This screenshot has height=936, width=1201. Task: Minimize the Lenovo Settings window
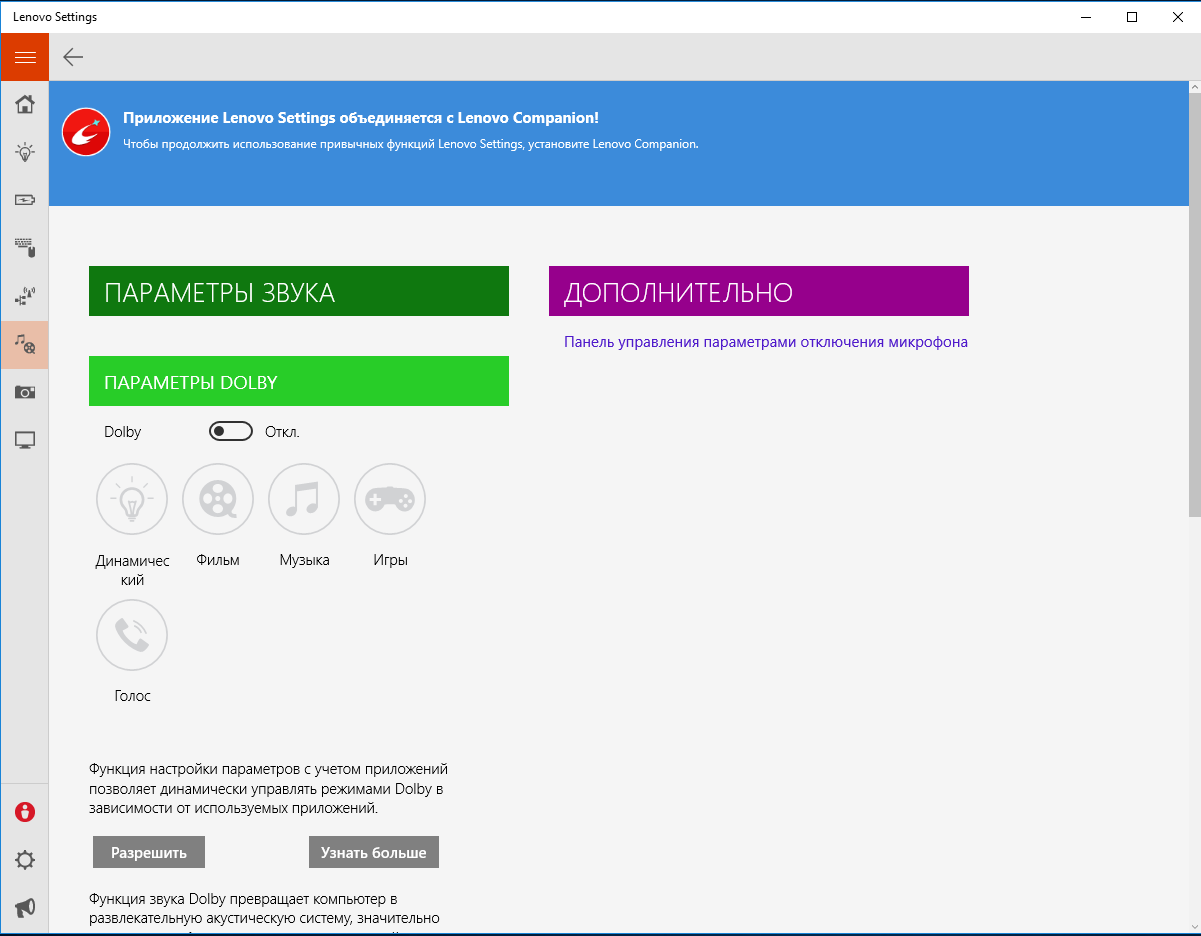(x=1086, y=17)
